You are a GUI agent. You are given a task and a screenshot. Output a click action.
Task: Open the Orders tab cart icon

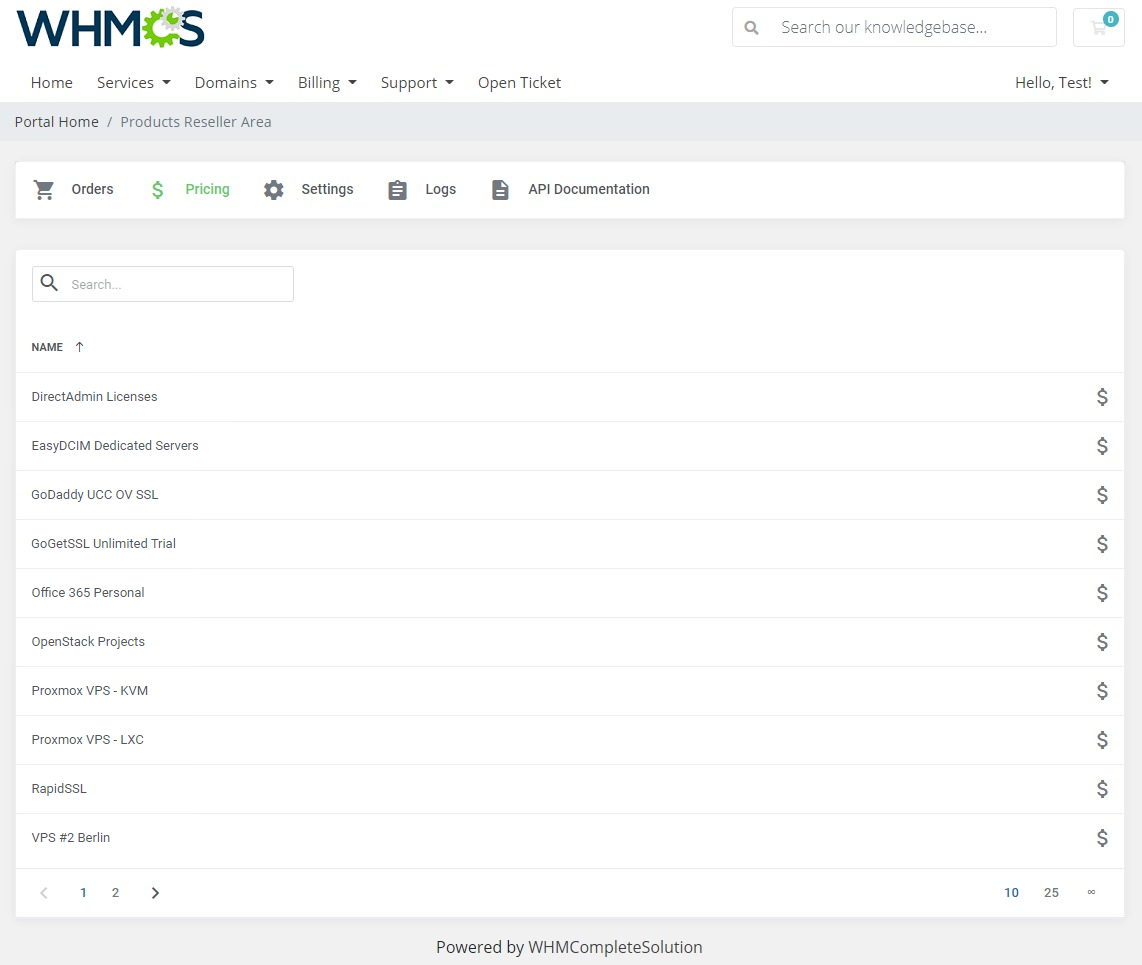click(x=44, y=189)
